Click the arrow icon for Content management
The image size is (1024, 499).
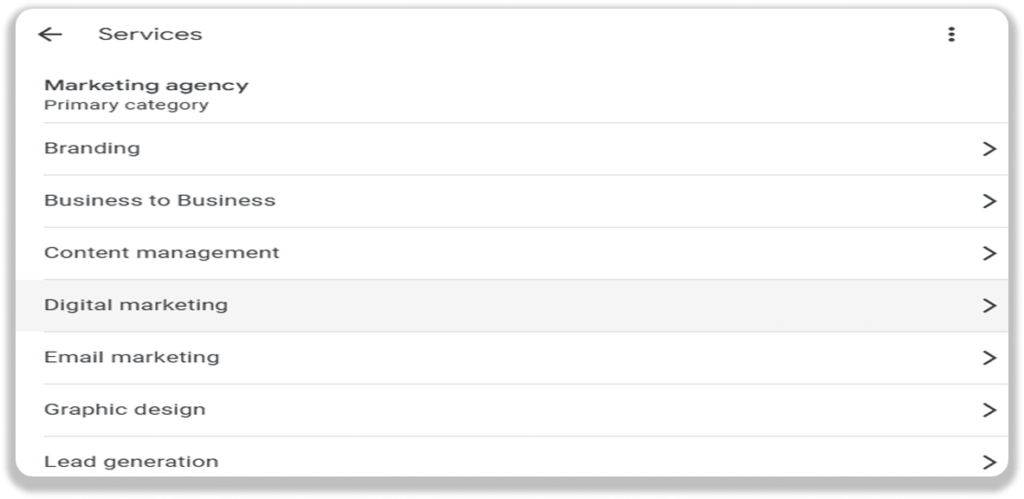[989, 253]
